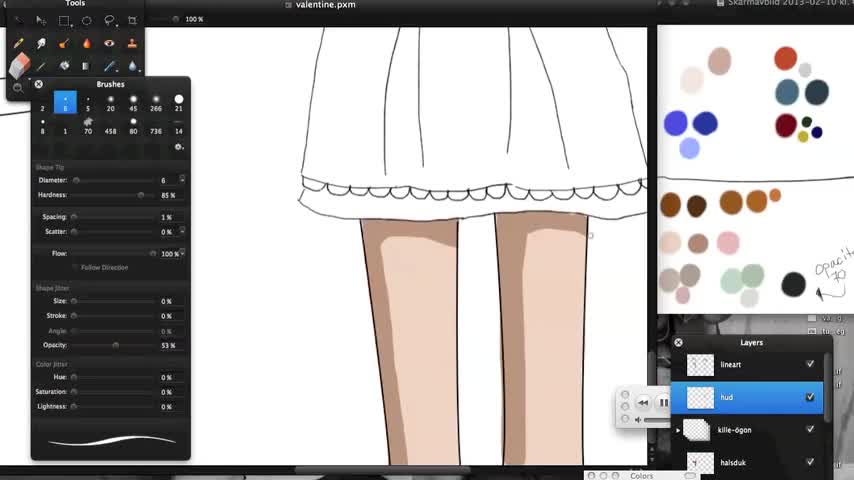Screen dimensions: 854x480
Task: Click the Flow stepper arrows
Action: (182, 253)
